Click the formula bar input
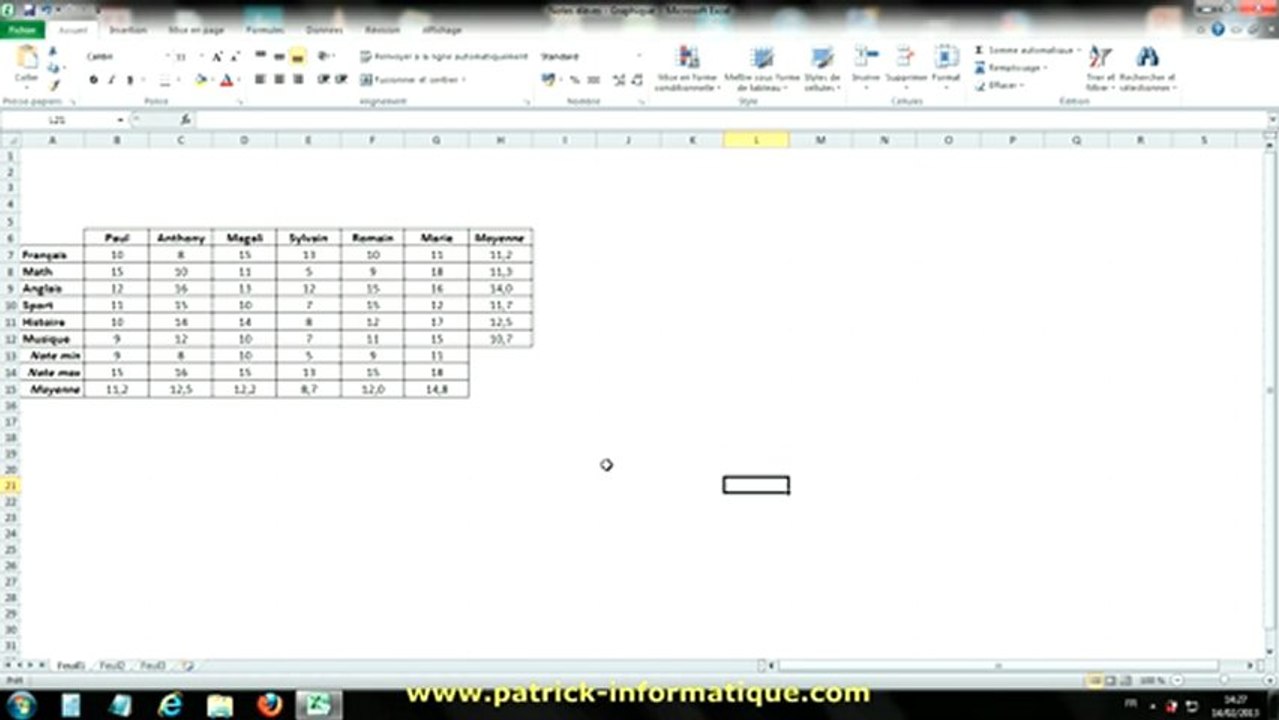This screenshot has height=720, width=1279. point(730,120)
